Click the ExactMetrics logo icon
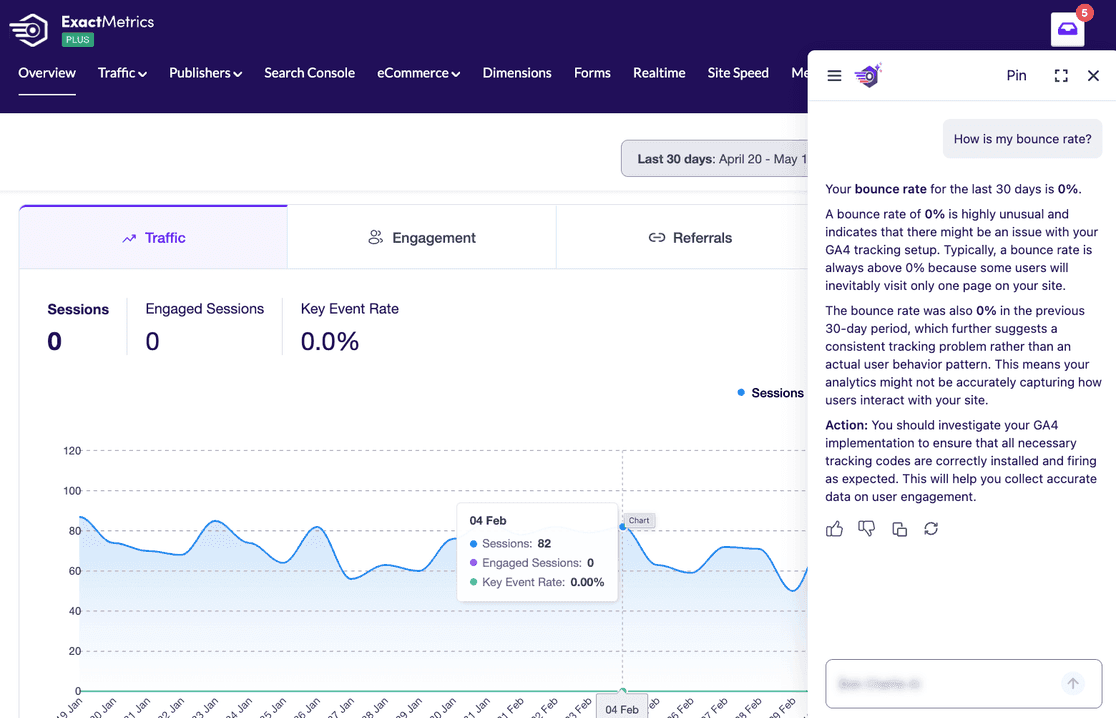 click(x=28, y=30)
